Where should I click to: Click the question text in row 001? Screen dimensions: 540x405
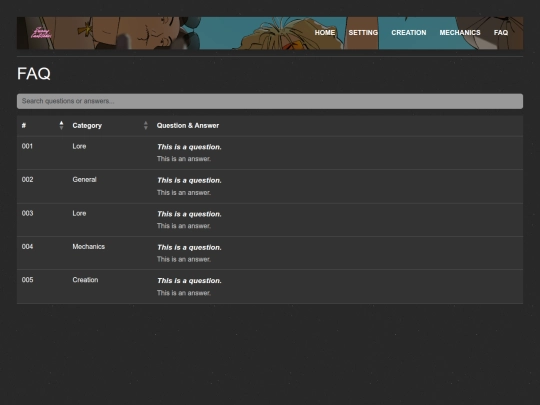click(189, 147)
